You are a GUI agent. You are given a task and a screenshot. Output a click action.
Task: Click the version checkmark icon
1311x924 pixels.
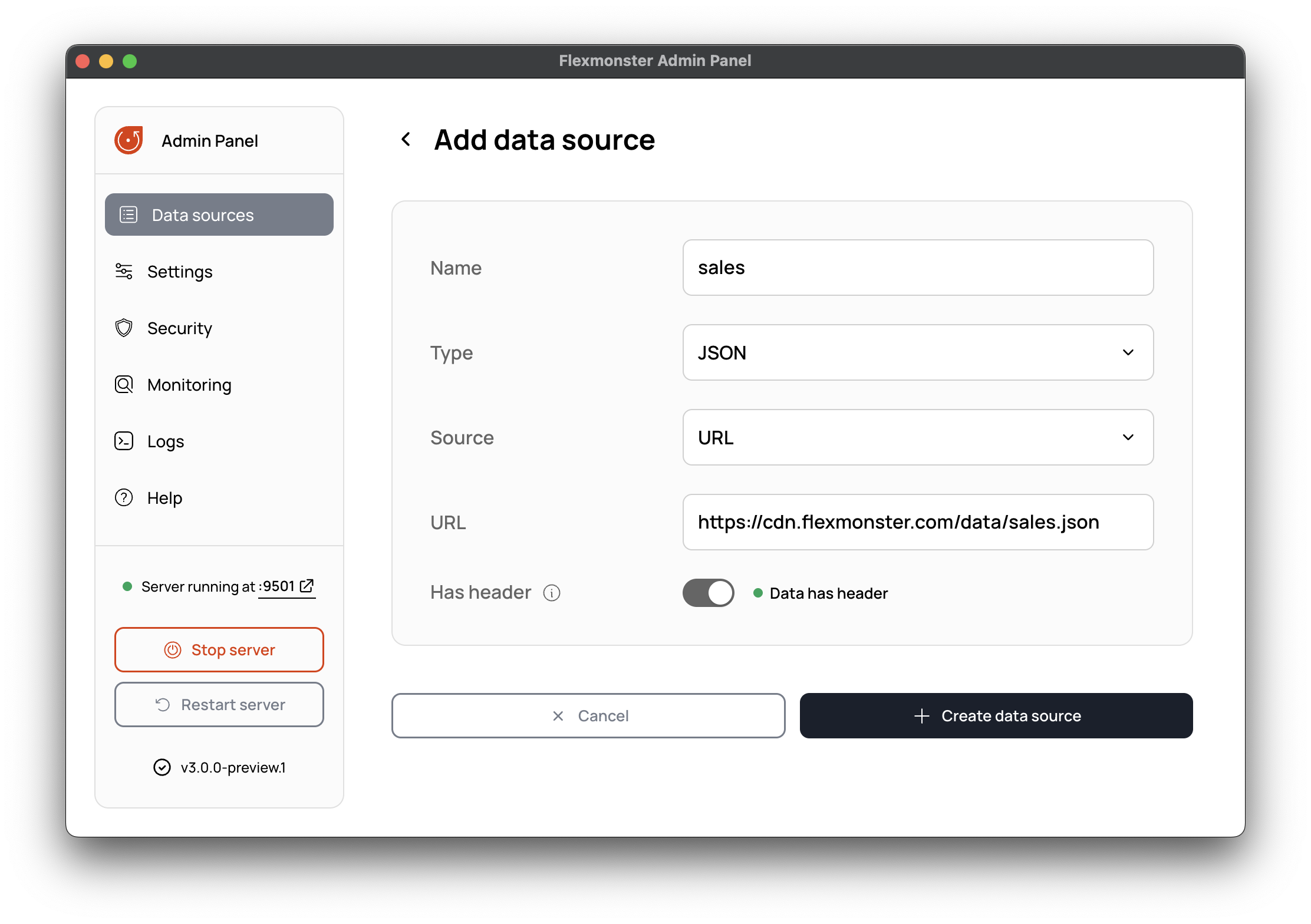point(162,767)
